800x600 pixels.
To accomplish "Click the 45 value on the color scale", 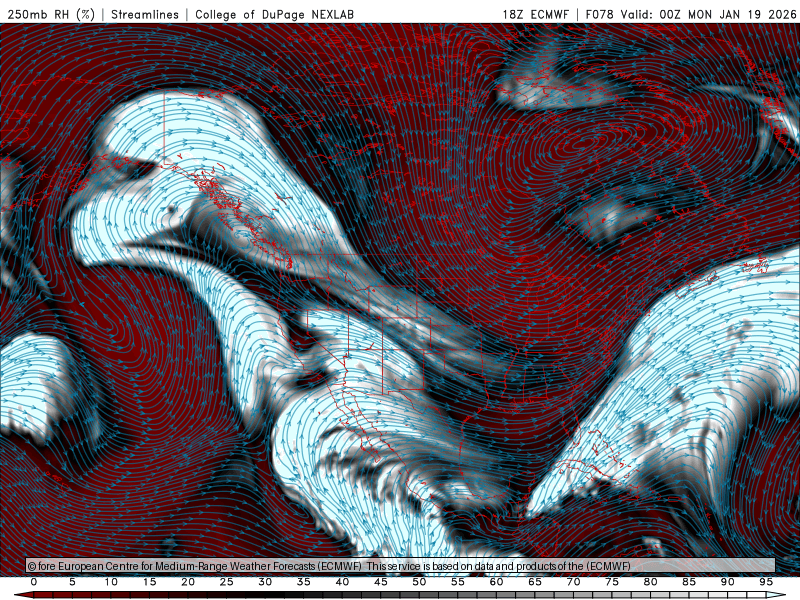I will tap(381, 582).
